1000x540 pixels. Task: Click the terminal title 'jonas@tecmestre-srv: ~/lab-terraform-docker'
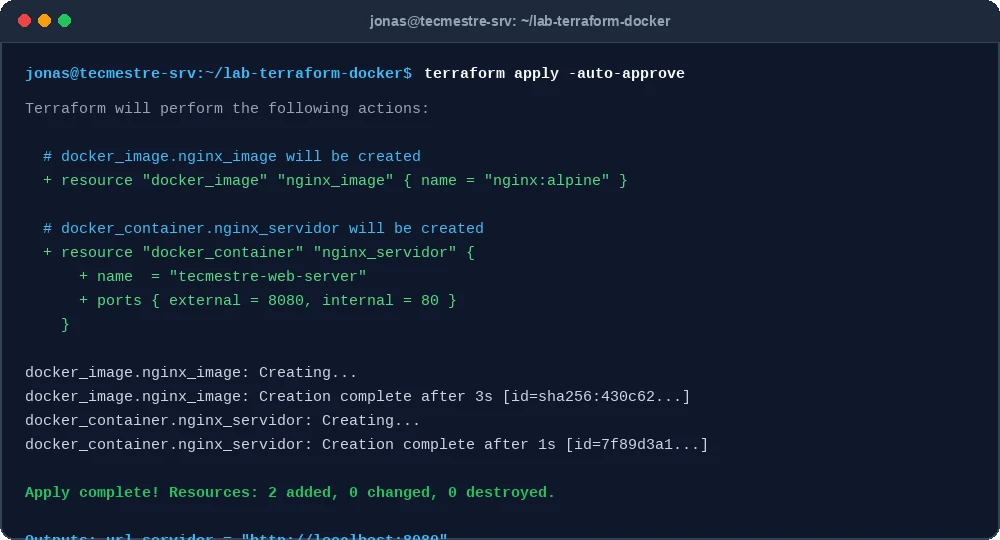[520, 21]
